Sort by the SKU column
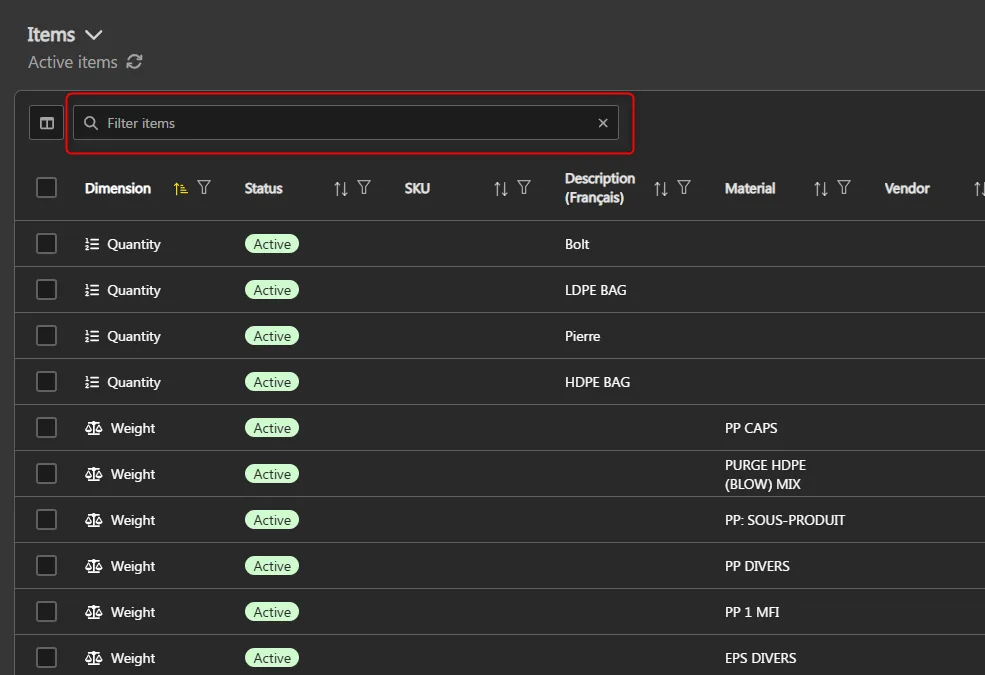 click(x=501, y=188)
